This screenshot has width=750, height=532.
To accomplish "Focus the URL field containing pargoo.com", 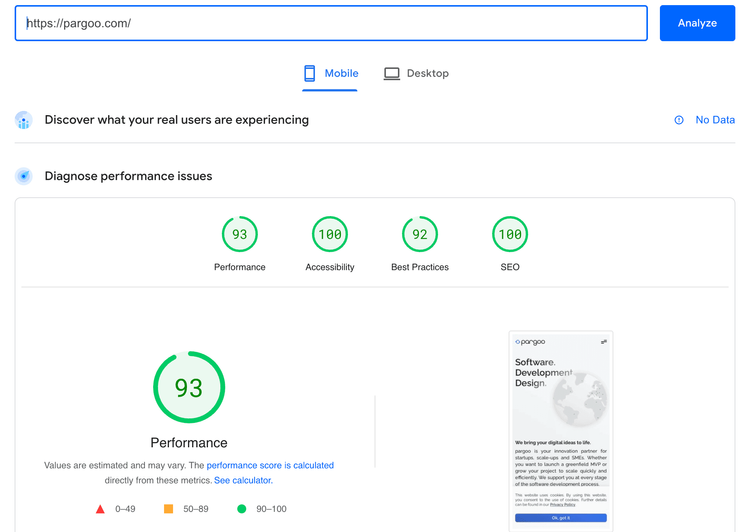I will [330, 23].
